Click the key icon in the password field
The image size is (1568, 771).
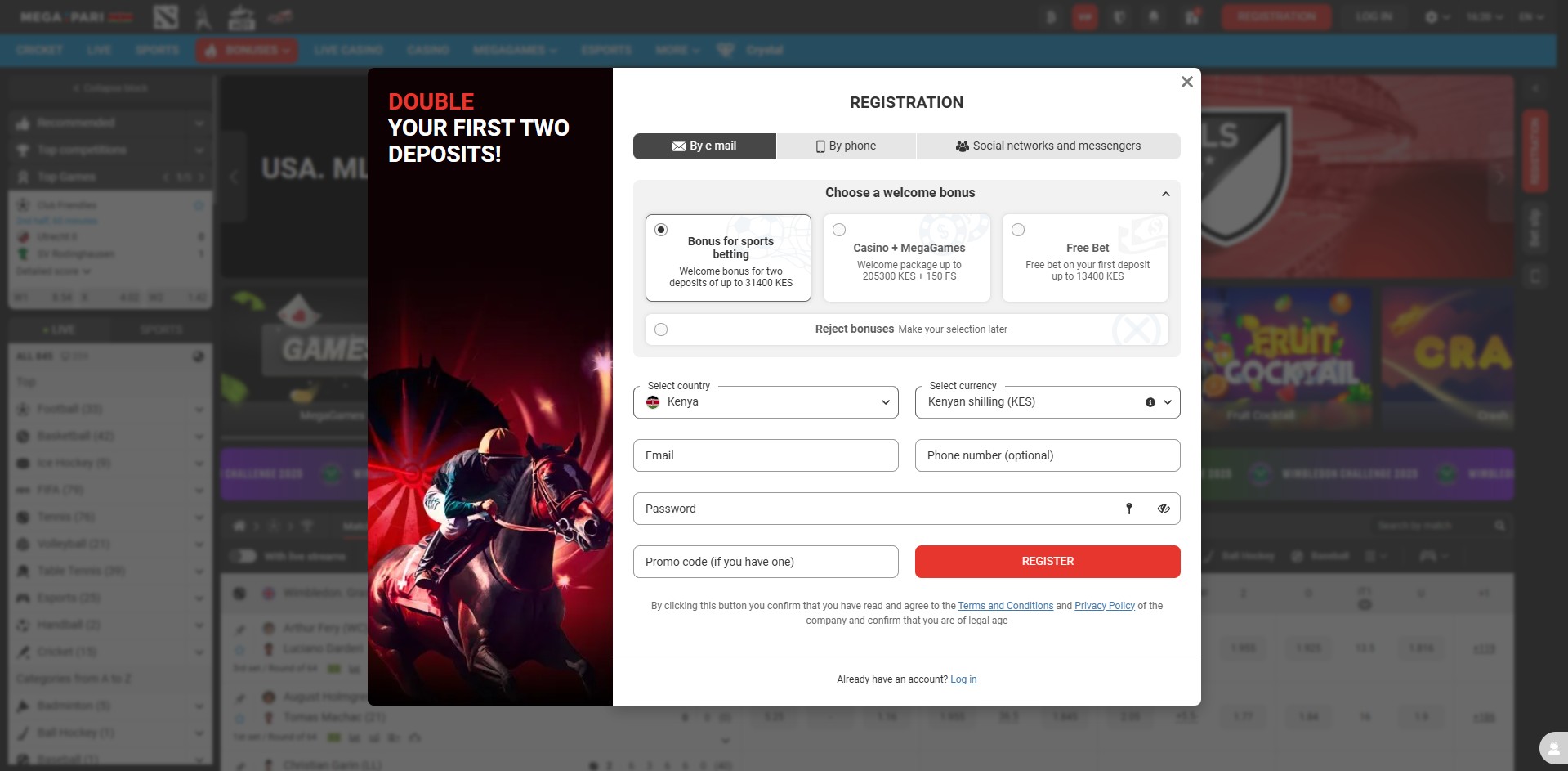pyautogui.click(x=1130, y=508)
